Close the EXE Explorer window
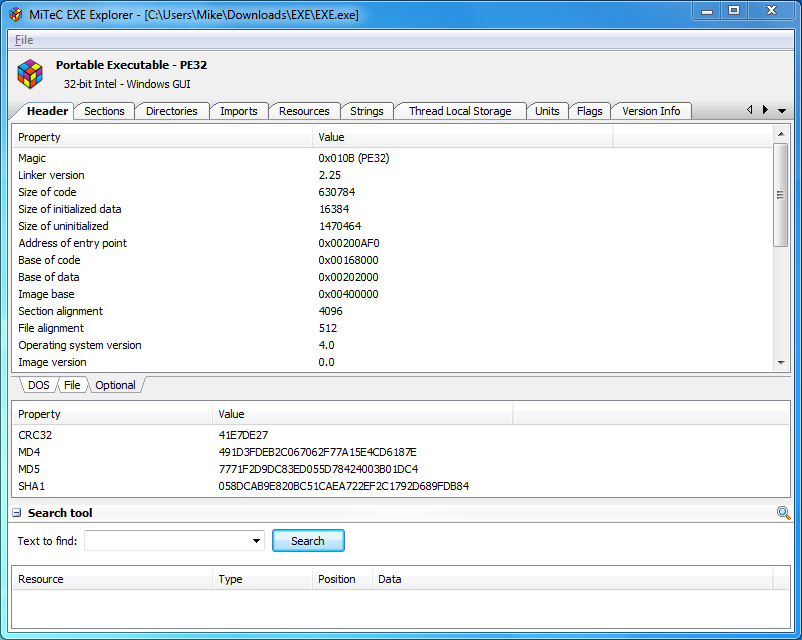802x640 pixels. point(772,11)
